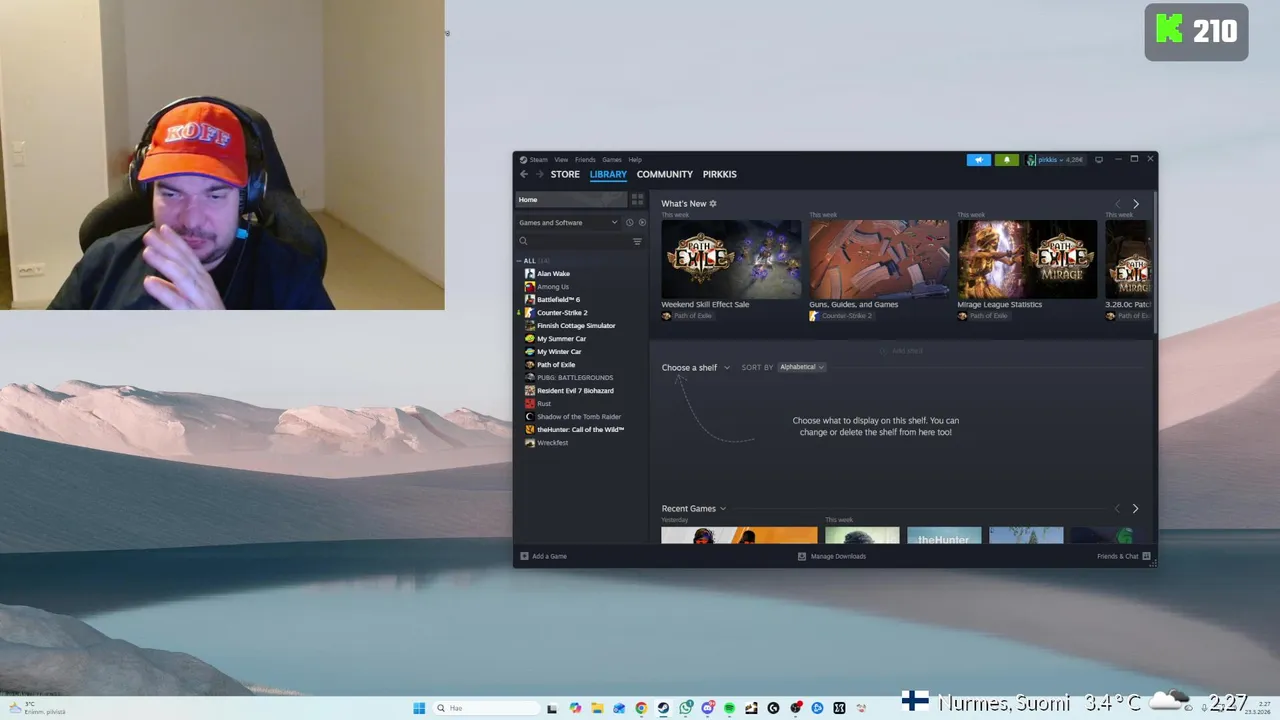The width and height of the screenshot is (1280, 720).
Task: Open Friends & Chat button
Action: pos(1124,556)
